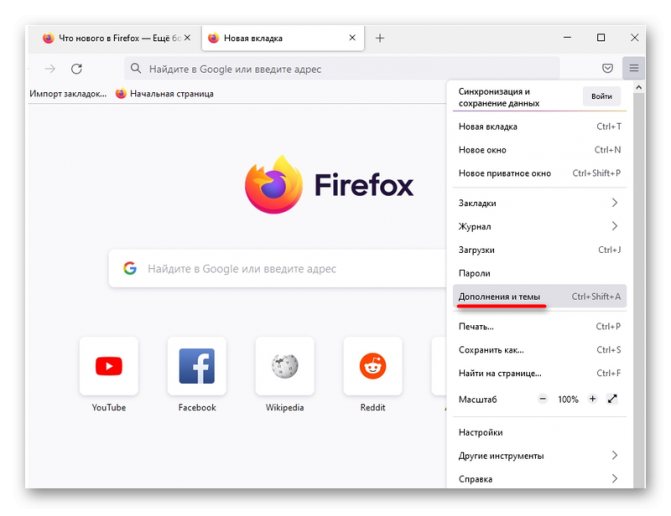Open Настройки from the menu

(539, 432)
